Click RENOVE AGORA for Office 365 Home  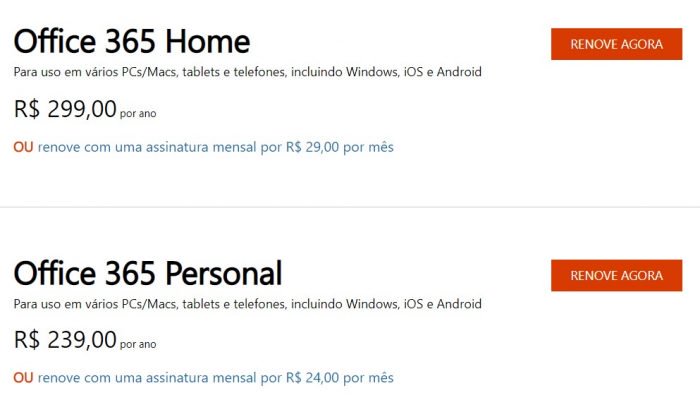coord(616,44)
